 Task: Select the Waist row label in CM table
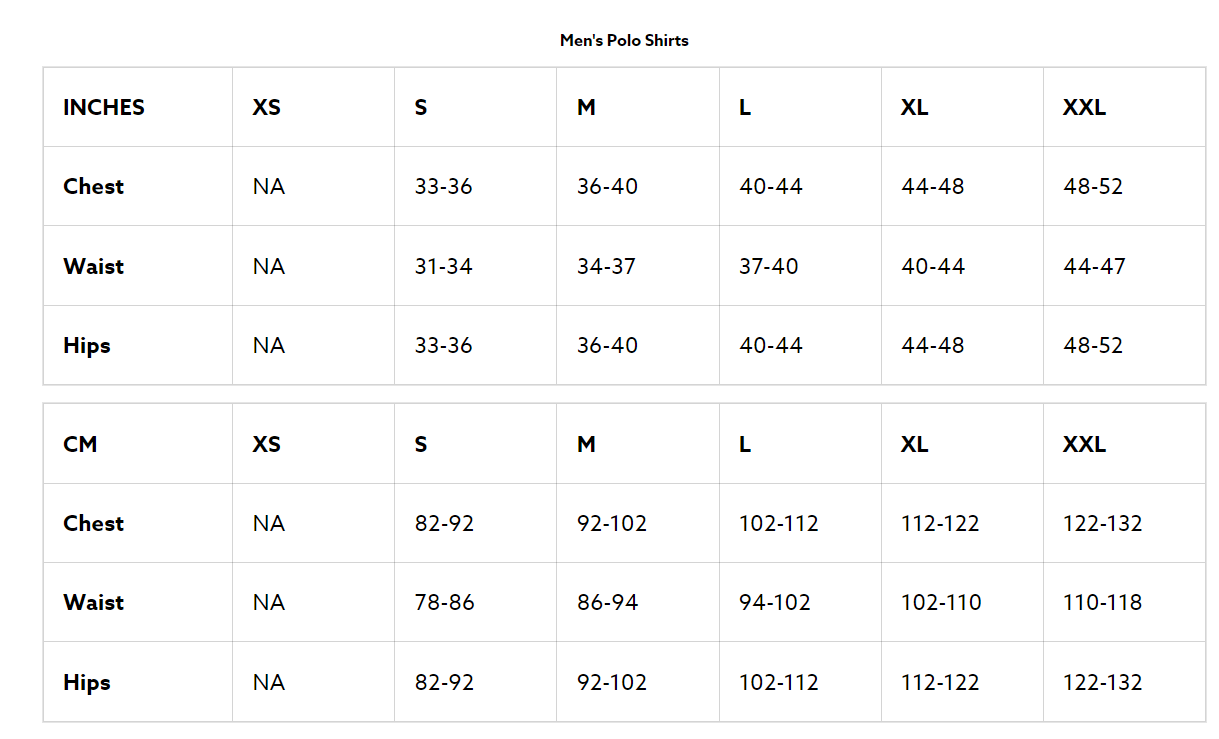(94, 602)
